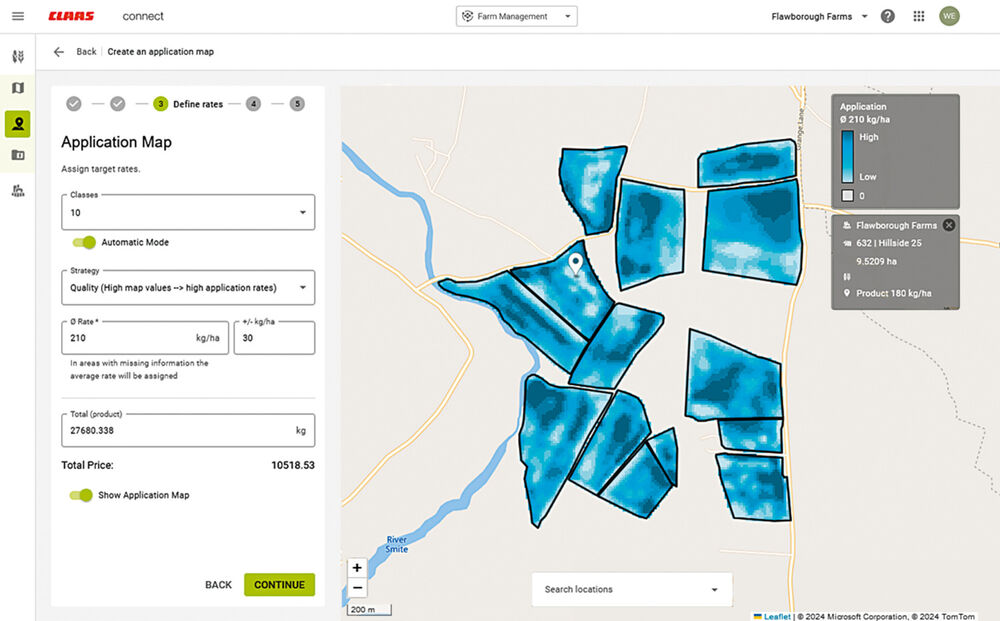Turn off Show Application Map toggle

point(81,495)
